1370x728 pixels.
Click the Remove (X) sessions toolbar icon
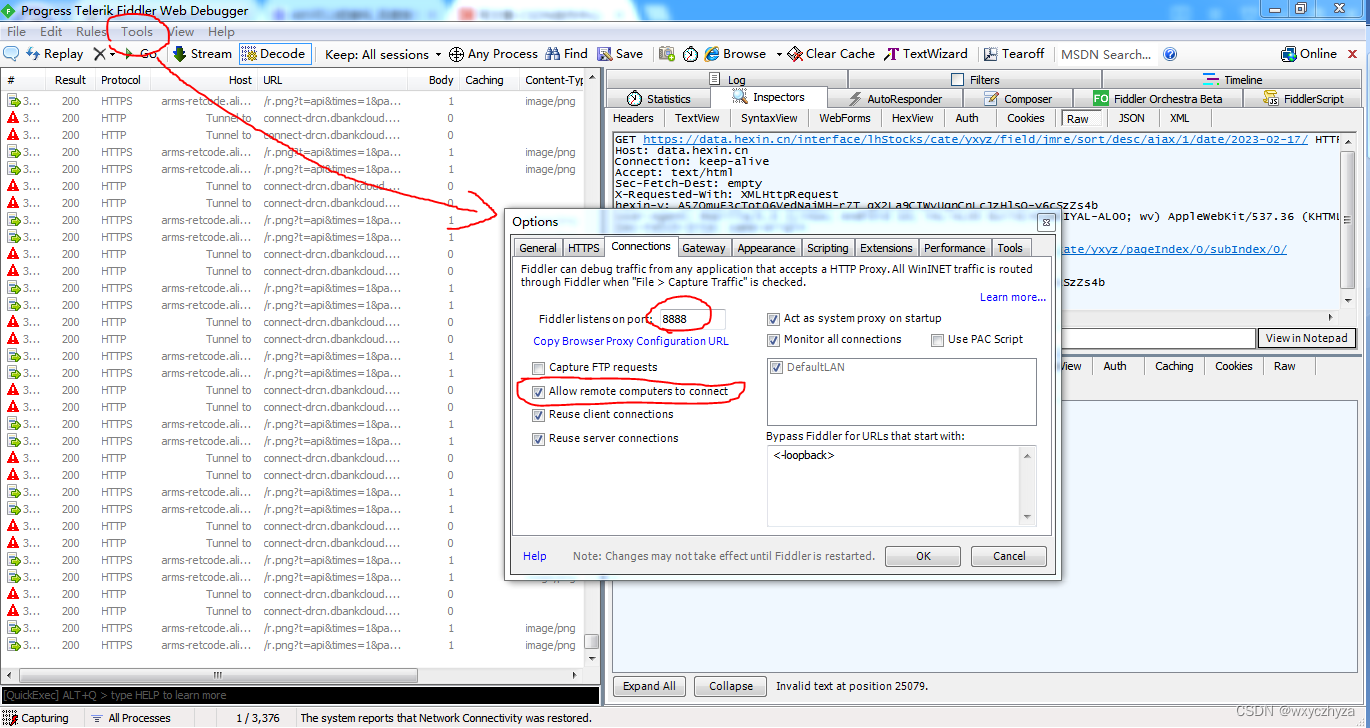click(x=99, y=54)
